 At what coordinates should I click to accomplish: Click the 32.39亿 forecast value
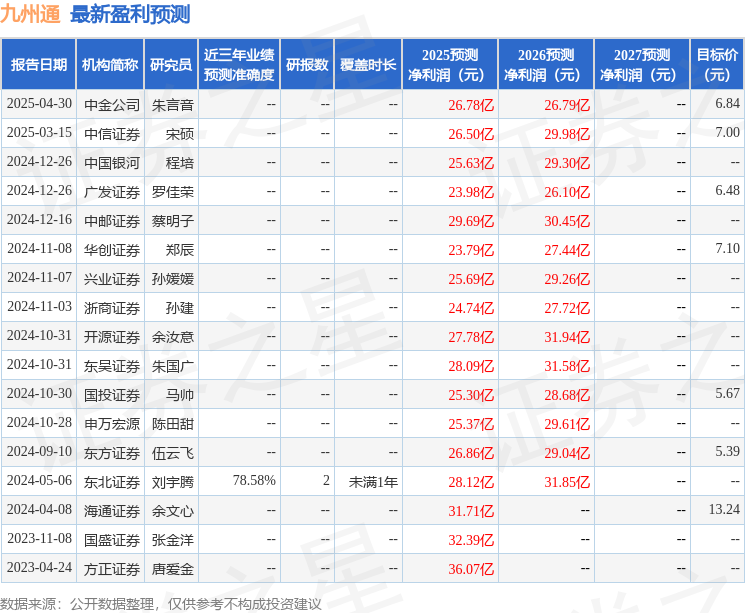tap(471, 540)
